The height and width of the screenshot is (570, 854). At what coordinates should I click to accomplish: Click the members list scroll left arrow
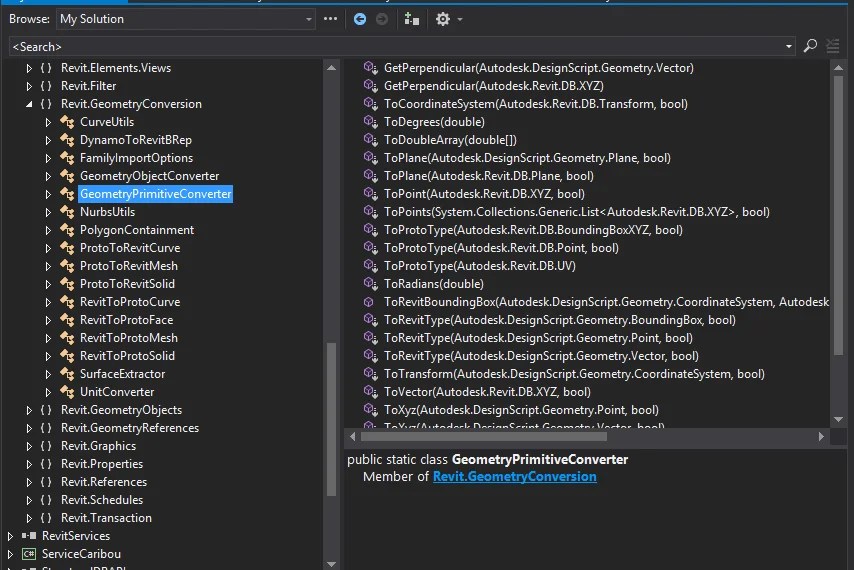352,437
